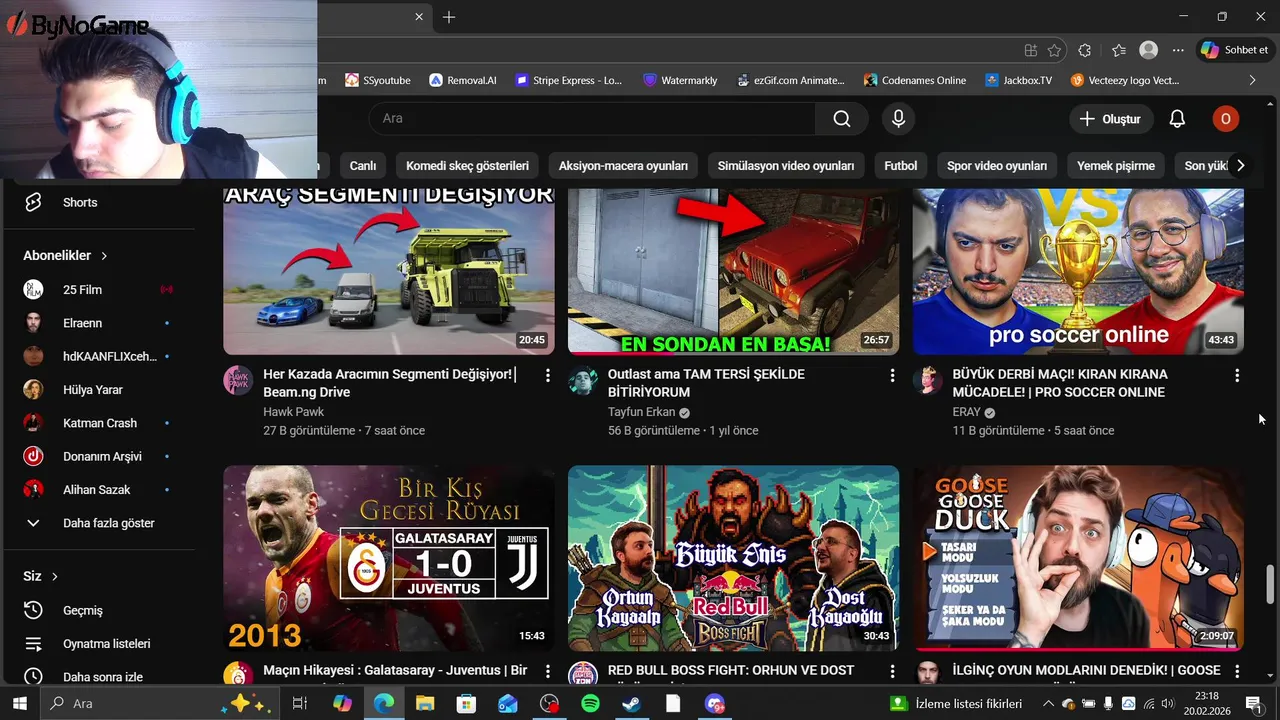Viewport: 1280px width, 720px height.
Task: Open the browser extensions puzzle icon
Action: click(x=1085, y=50)
